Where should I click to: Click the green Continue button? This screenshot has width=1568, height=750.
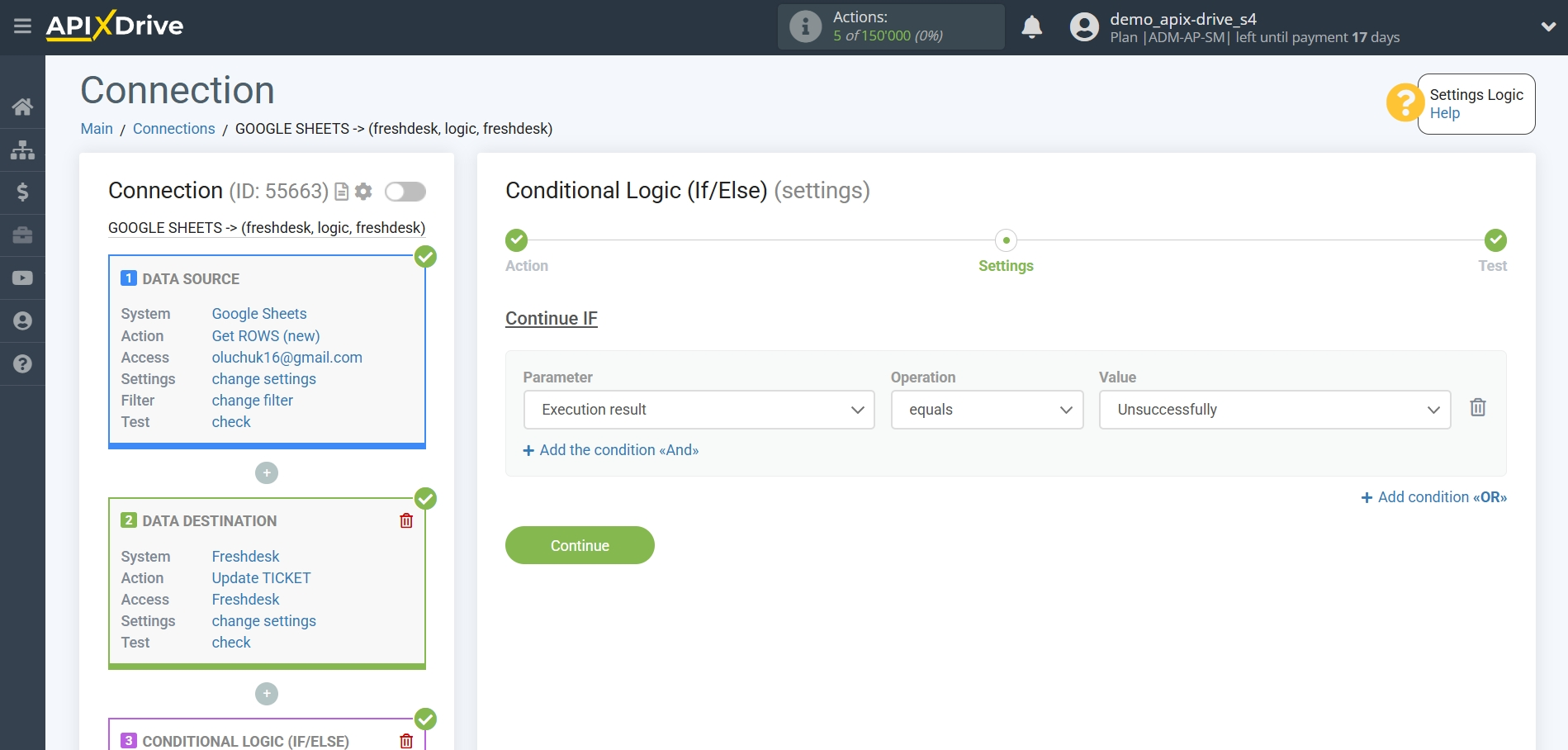(x=580, y=545)
